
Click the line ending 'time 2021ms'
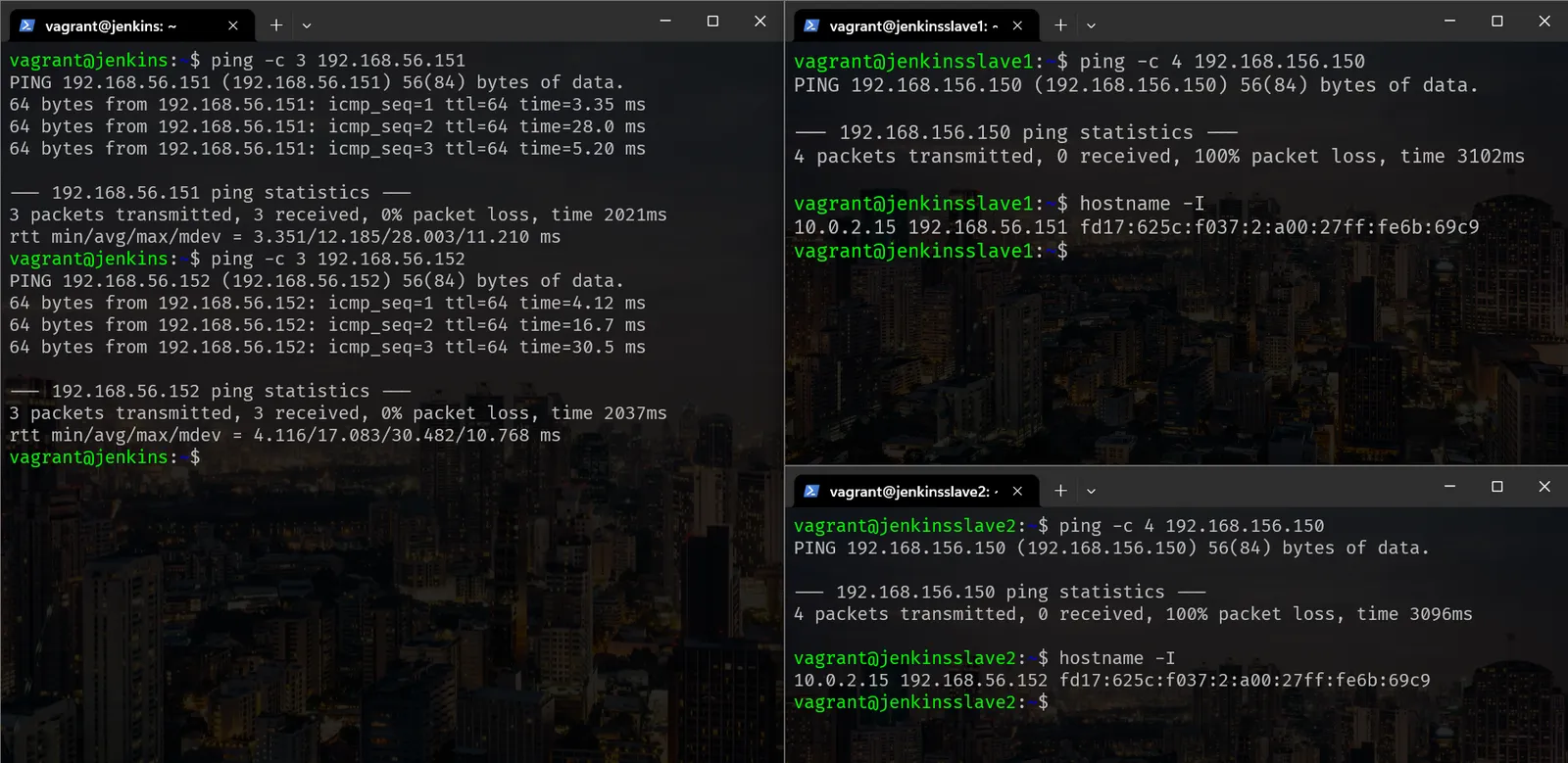338,215
